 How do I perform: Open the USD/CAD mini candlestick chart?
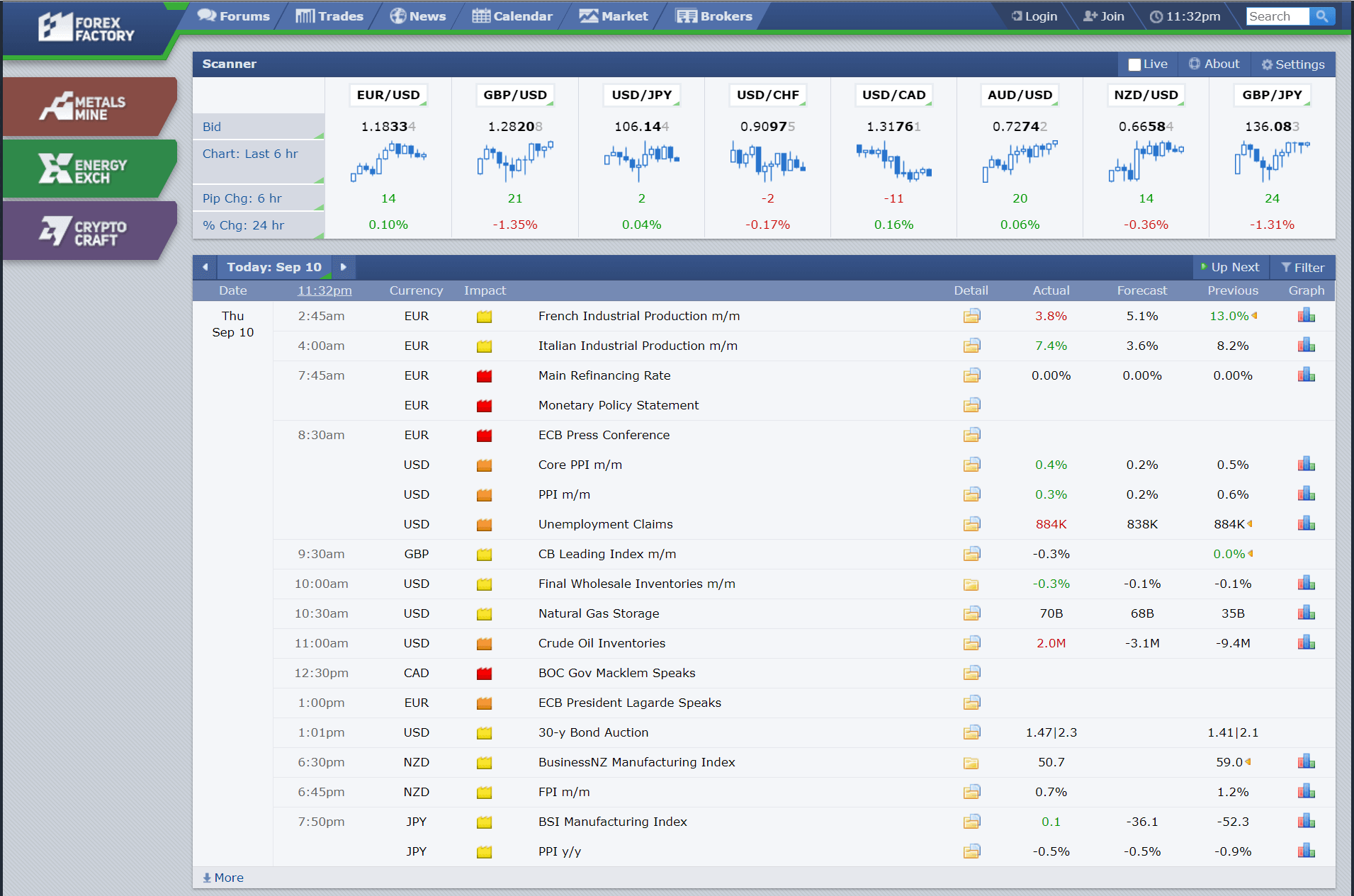pyautogui.click(x=893, y=161)
